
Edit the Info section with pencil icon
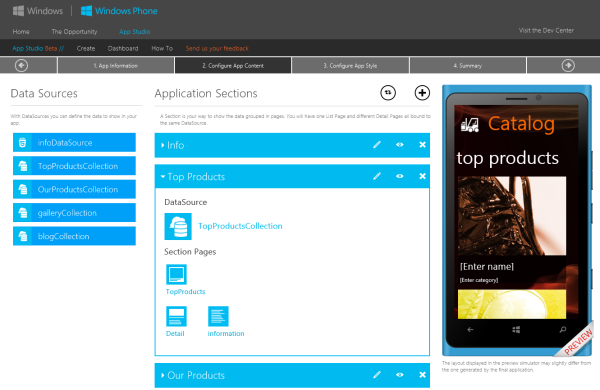pos(377,145)
